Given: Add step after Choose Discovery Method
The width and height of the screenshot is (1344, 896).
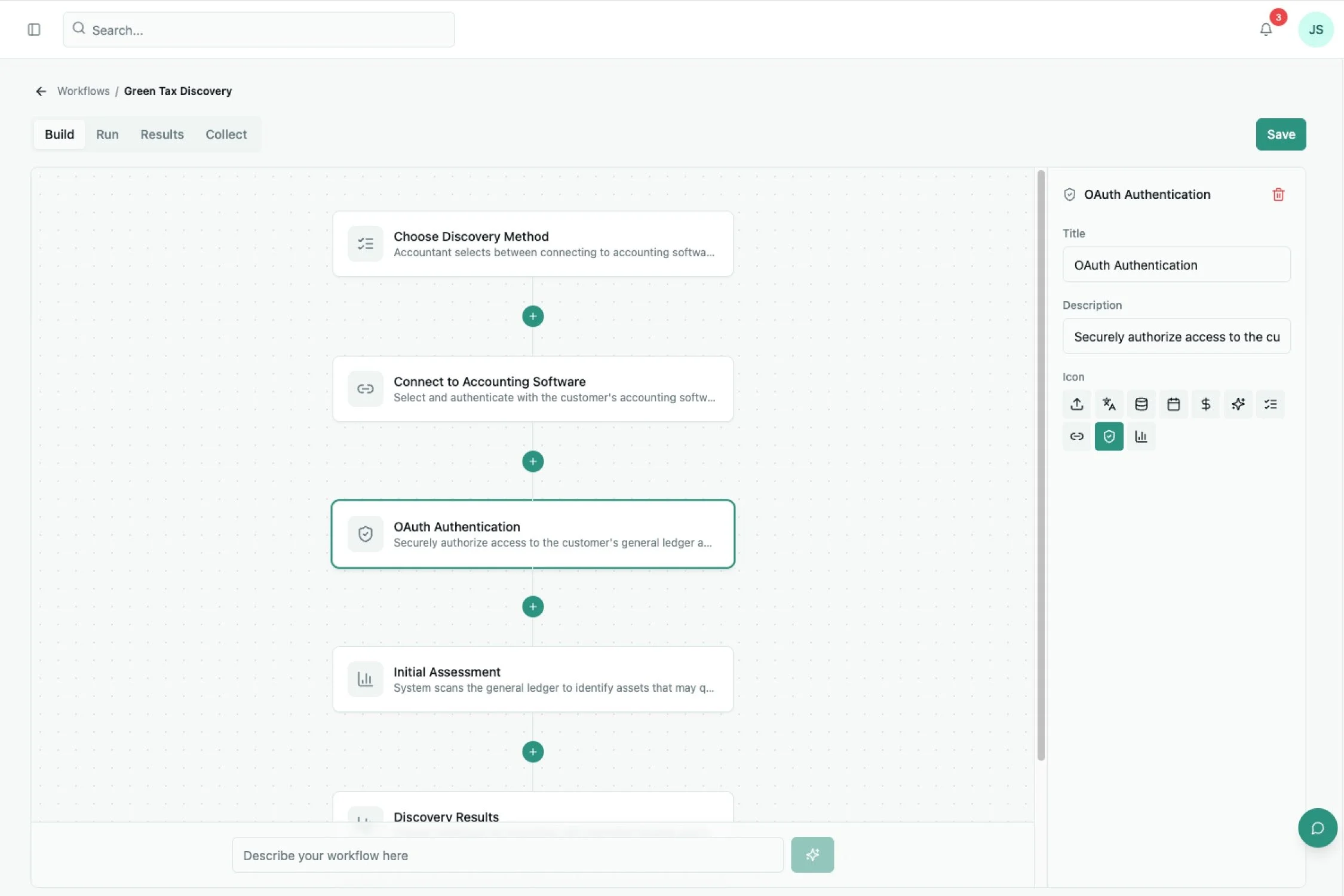Looking at the screenshot, I should [532, 316].
